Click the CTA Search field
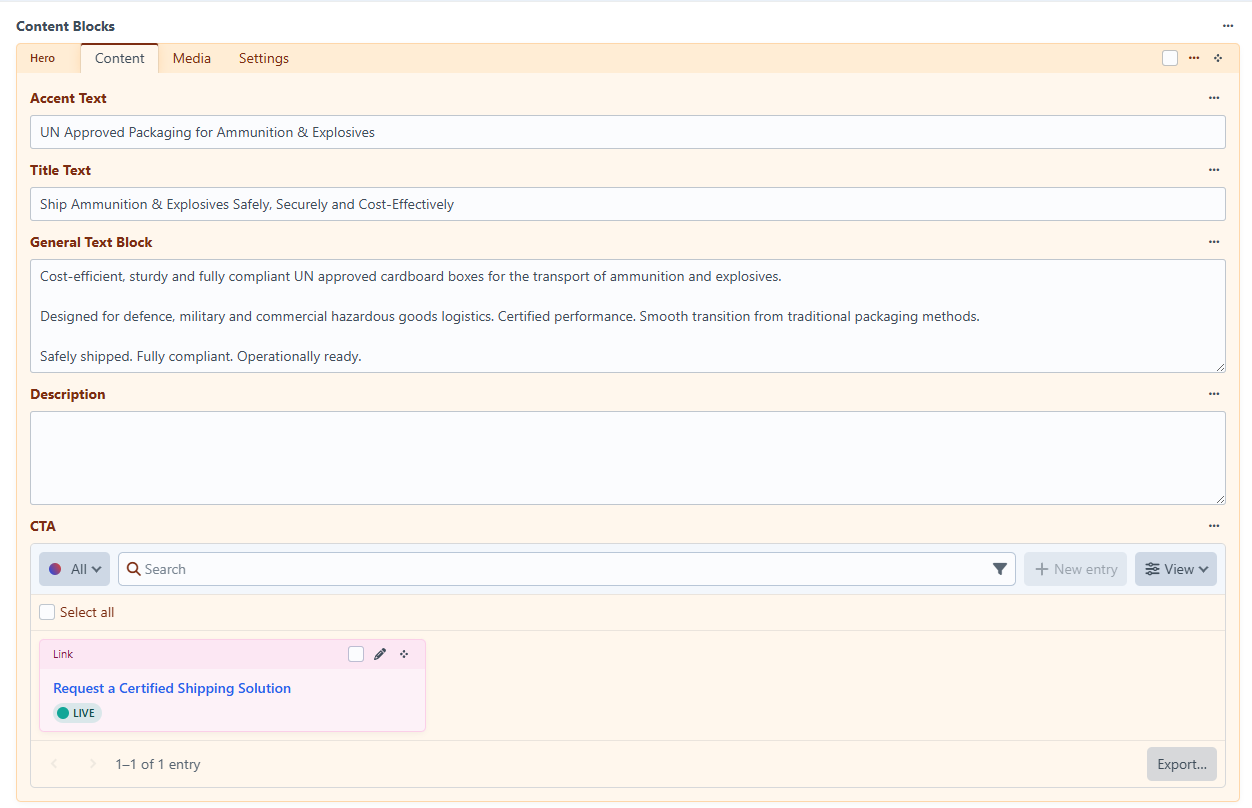 (567, 569)
